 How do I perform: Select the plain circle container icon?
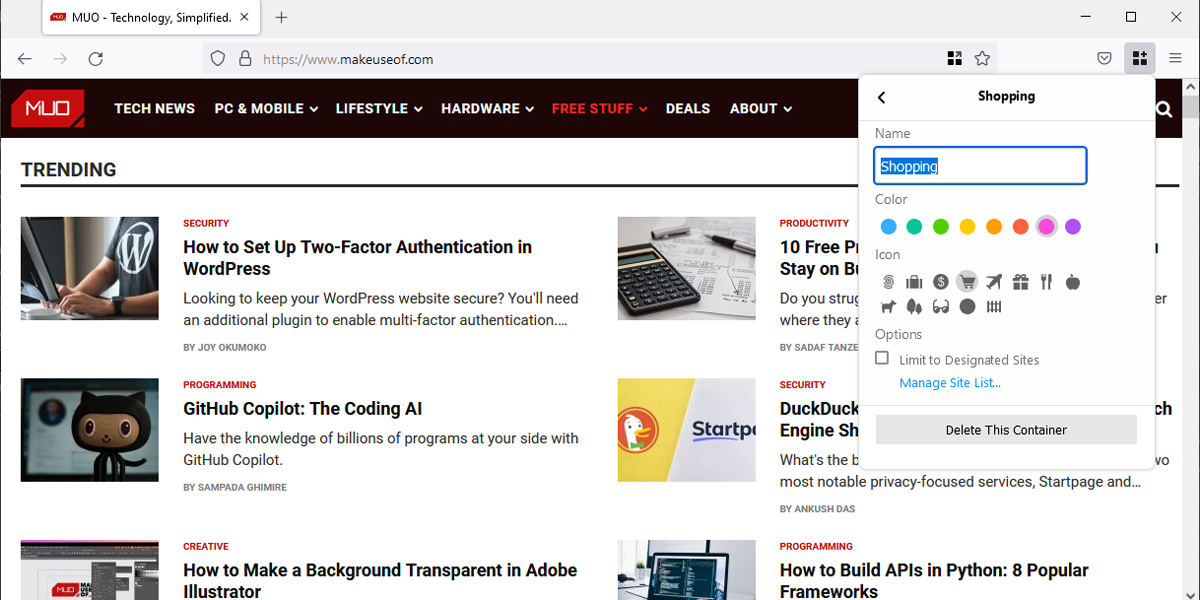point(967,307)
